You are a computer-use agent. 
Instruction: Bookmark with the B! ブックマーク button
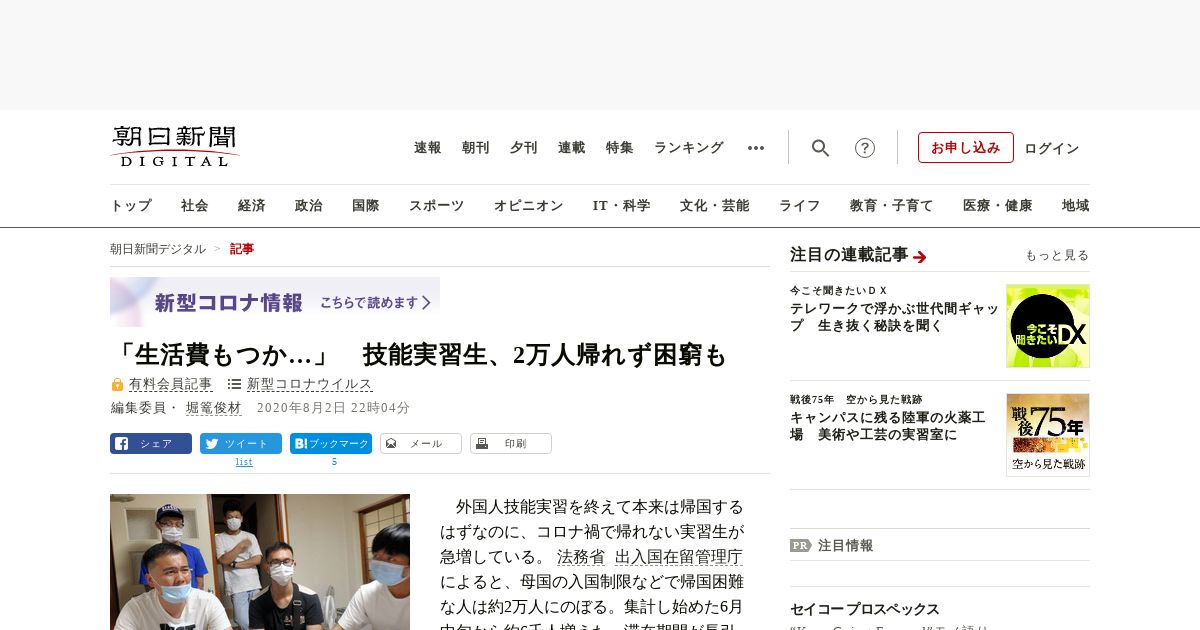coord(331,444)
